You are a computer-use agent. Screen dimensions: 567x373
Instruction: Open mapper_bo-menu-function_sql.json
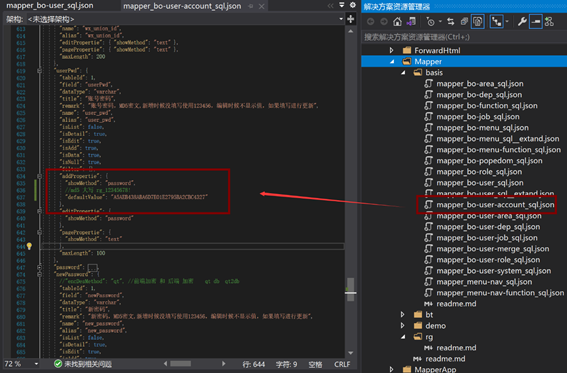click(x=498, y=150)
